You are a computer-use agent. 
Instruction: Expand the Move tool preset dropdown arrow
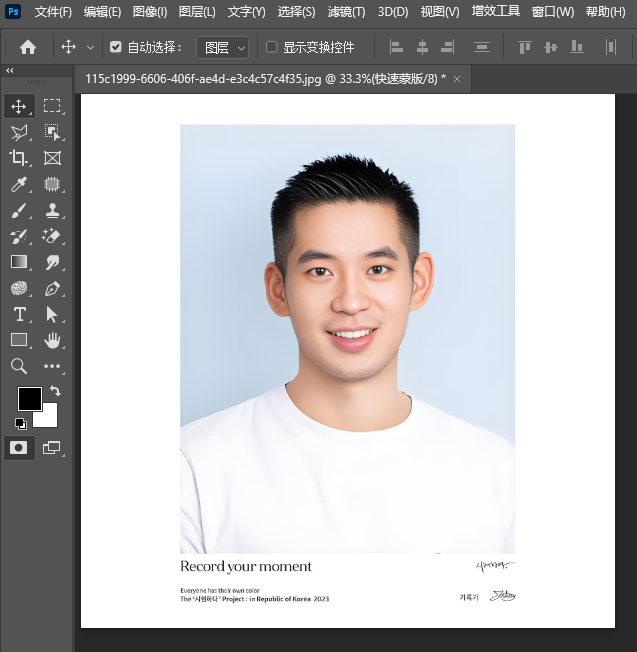[x=91, y=47]
